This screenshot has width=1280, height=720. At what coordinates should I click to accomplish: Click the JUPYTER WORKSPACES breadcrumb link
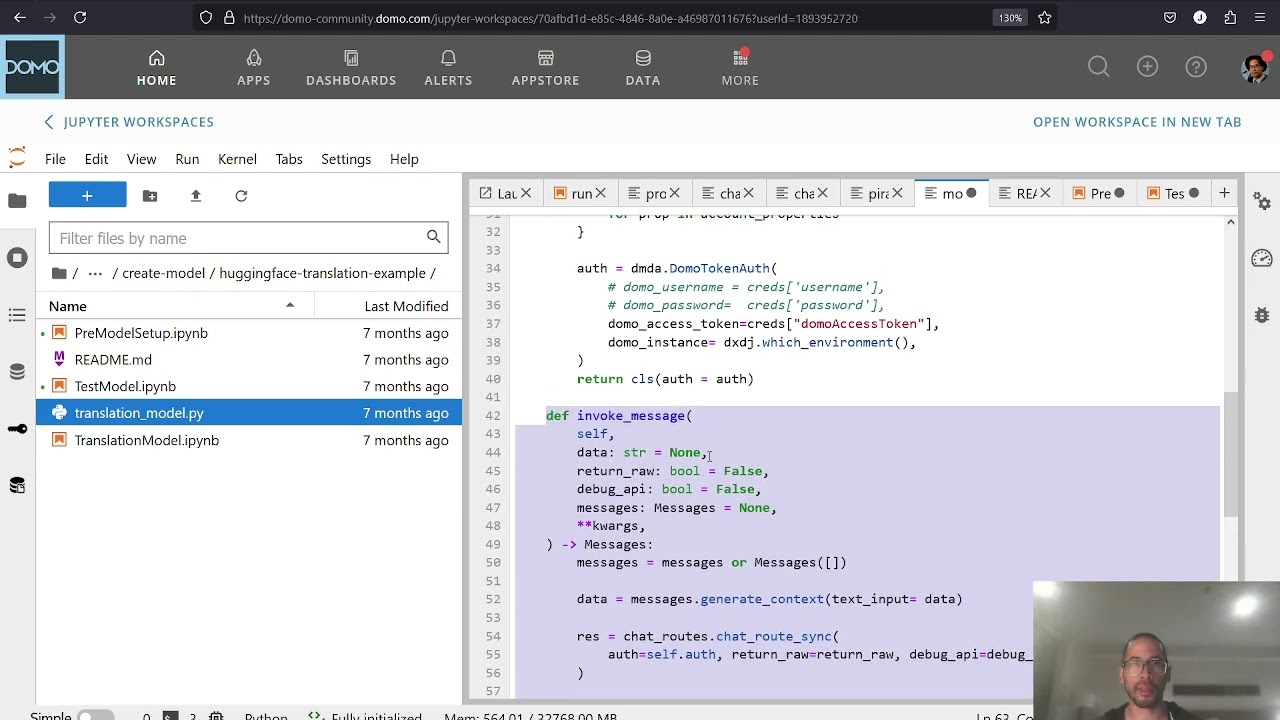tap(138, 122)
